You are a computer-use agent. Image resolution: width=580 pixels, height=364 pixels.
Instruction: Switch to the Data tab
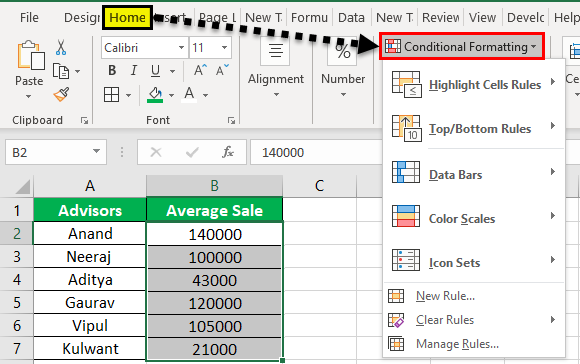[351, 17]
